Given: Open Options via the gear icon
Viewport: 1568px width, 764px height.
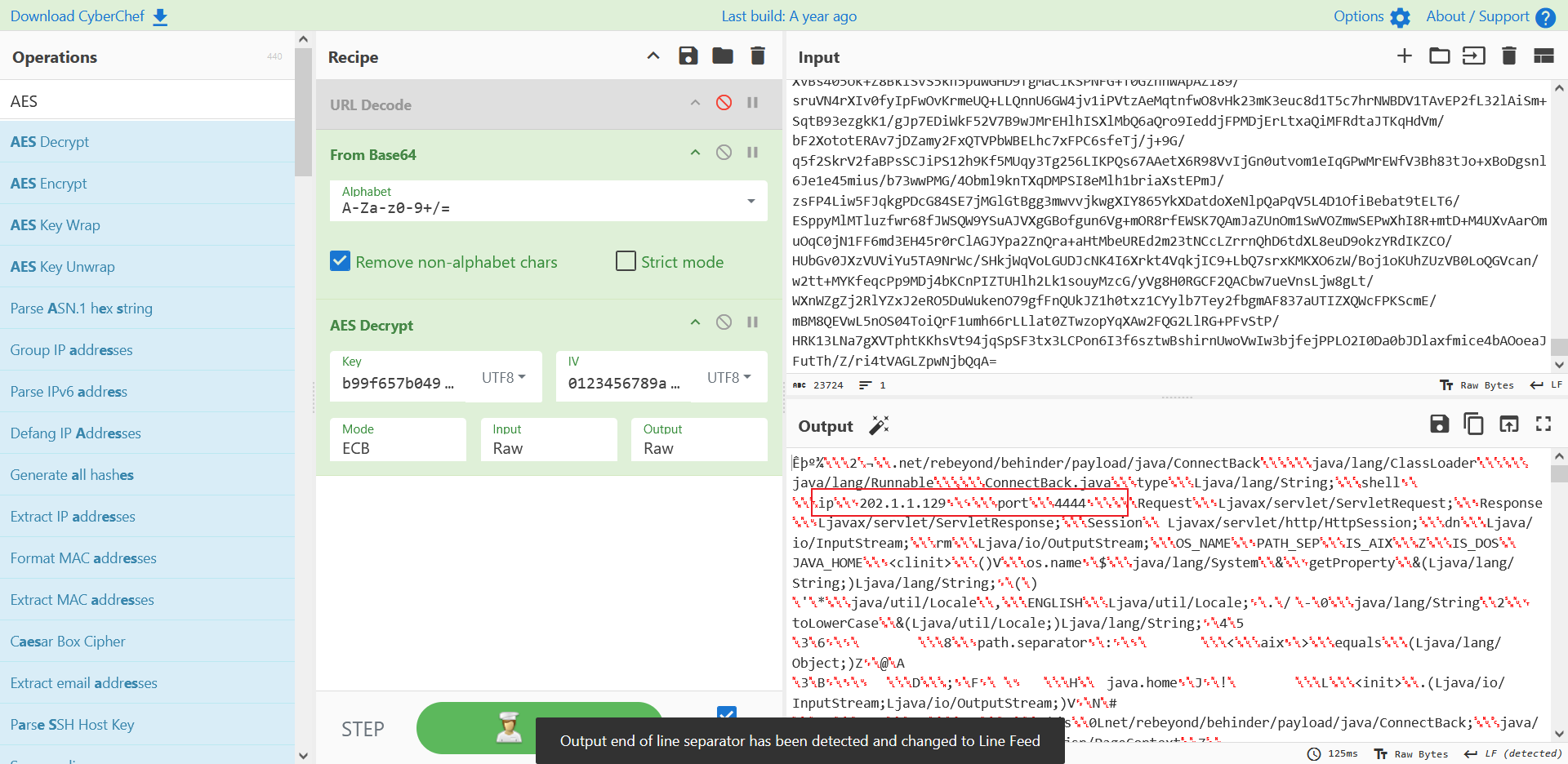Looking at the screenshot, I should 1400,17.
